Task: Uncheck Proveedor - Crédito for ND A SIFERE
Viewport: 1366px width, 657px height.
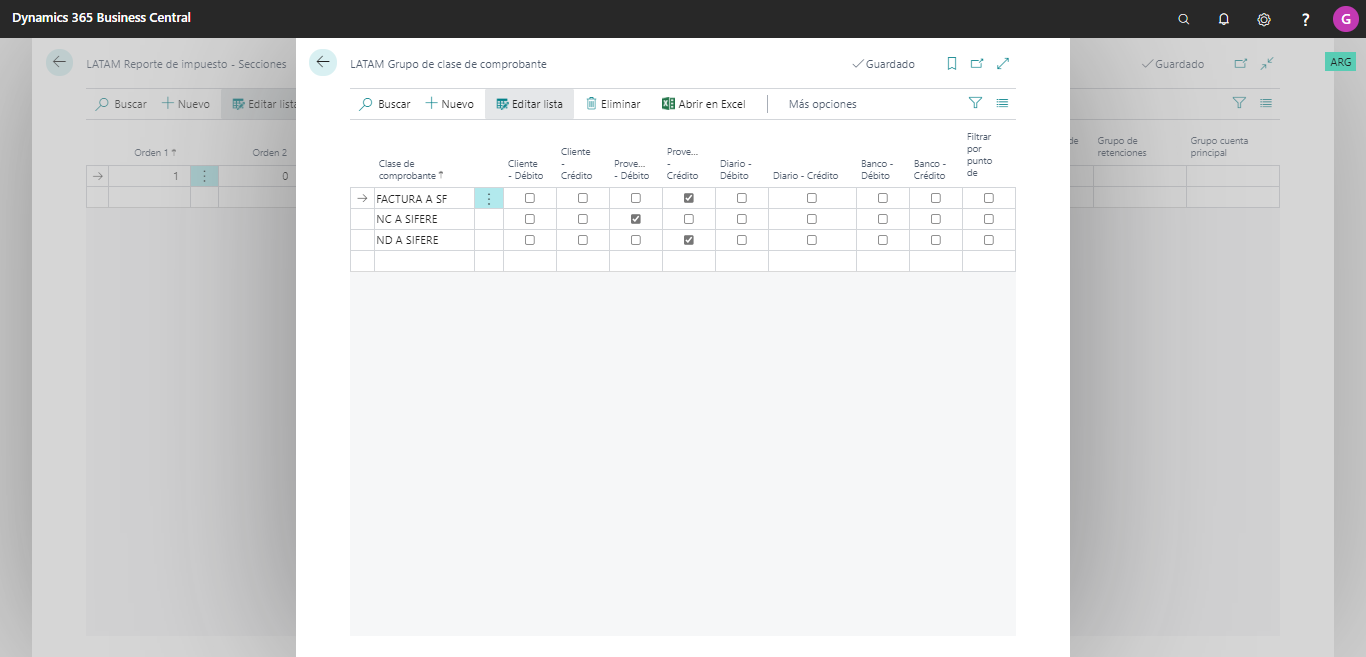Action: coord(689,240)
